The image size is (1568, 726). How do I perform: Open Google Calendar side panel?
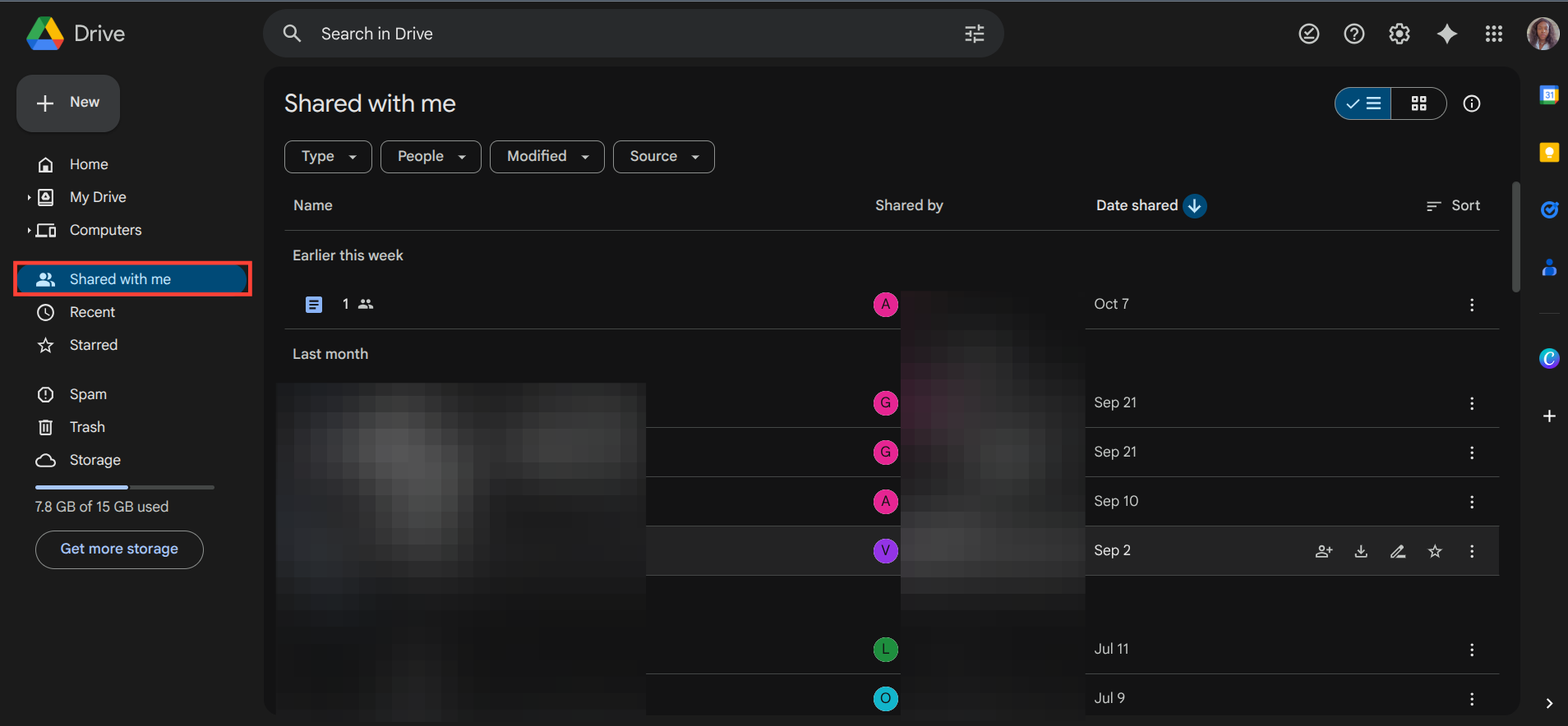1548,95
